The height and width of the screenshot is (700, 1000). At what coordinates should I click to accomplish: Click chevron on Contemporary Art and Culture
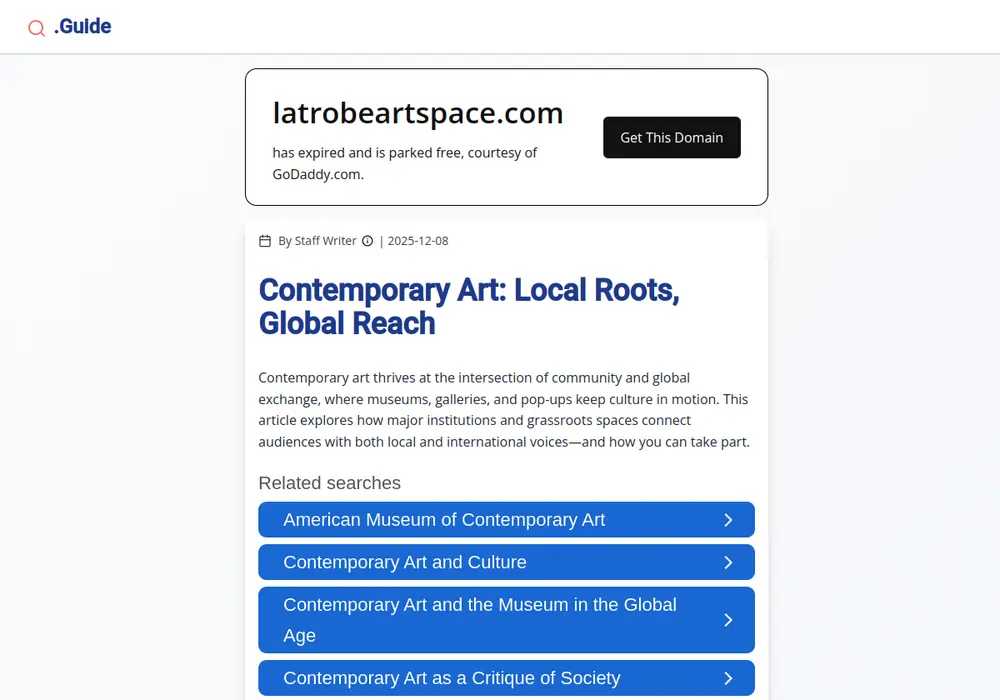728,562
